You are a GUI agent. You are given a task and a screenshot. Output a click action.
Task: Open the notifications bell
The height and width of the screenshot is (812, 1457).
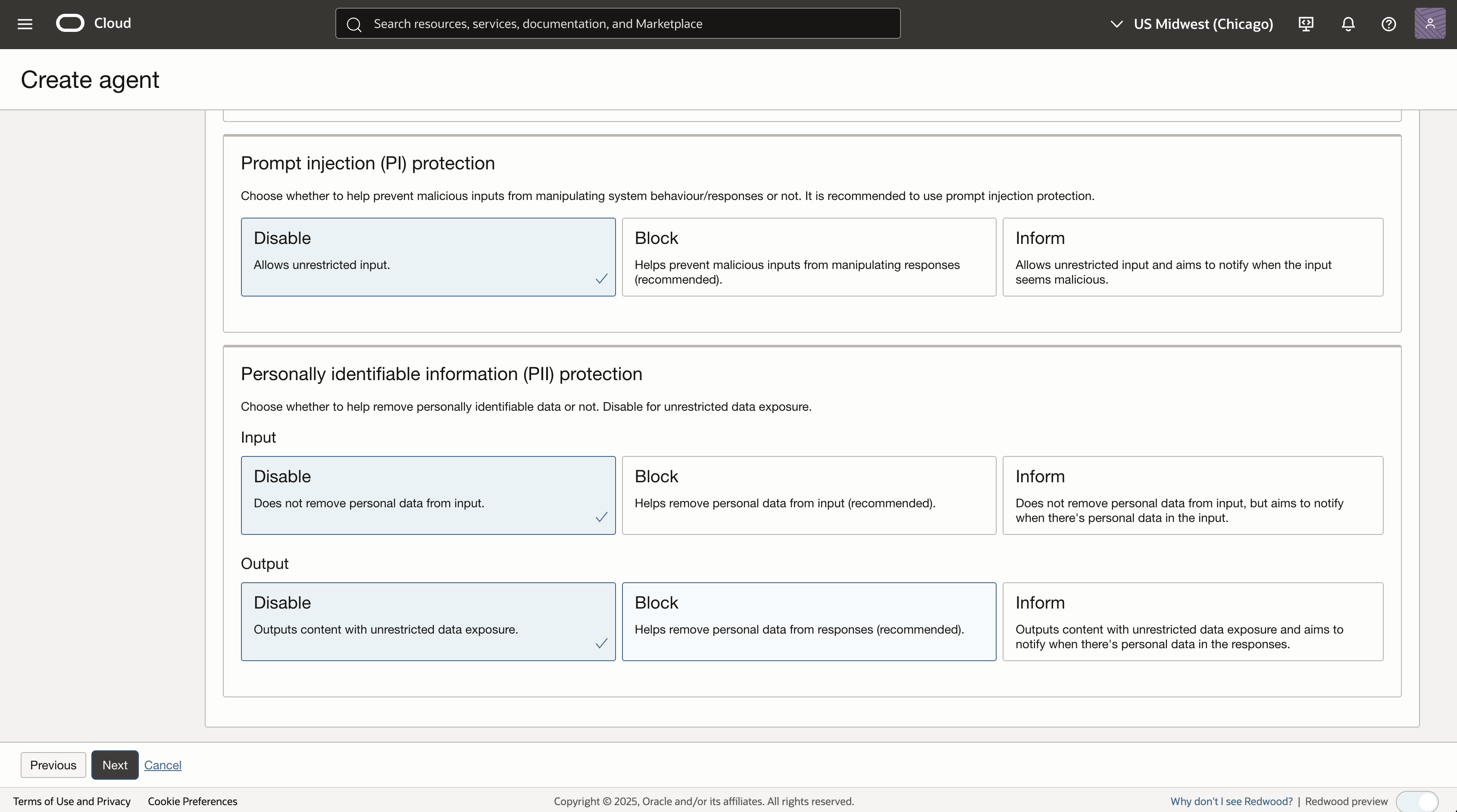pyautogui.click(x=1348, y=24)
